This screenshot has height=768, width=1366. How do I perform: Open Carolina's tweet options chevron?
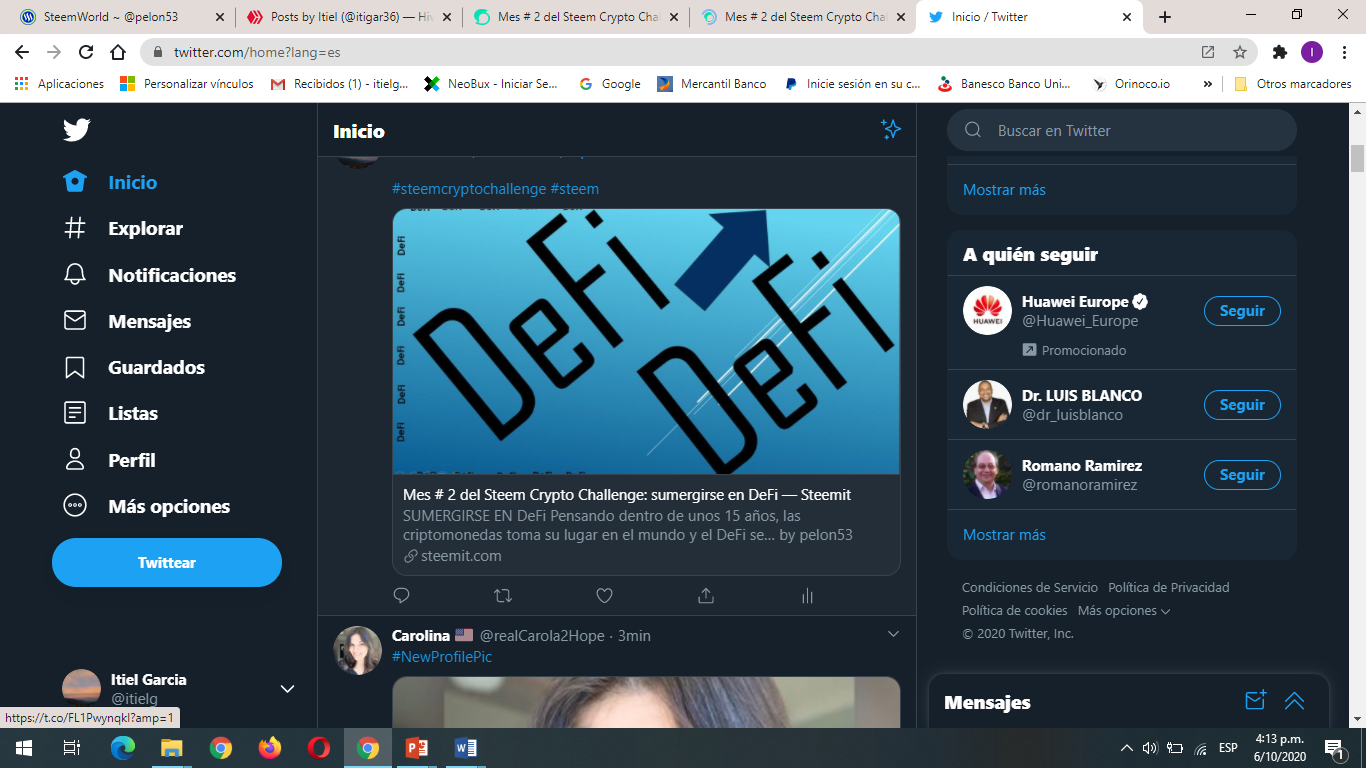click(894, 634)
